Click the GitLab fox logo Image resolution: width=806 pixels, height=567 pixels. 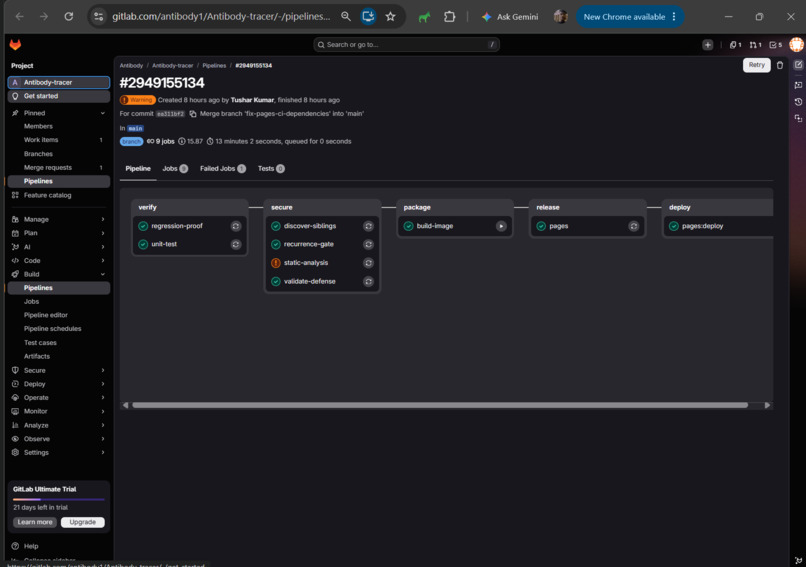[15, 45]
